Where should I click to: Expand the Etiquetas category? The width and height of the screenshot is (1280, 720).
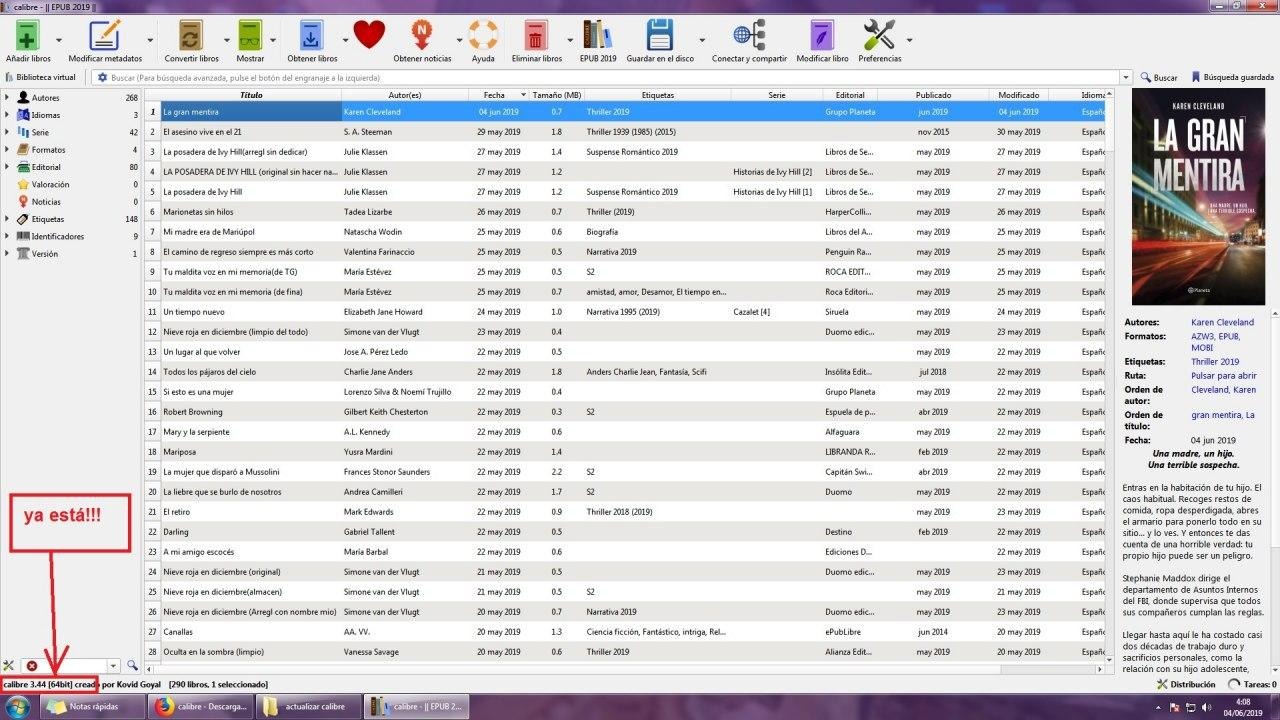pos(7,219)
